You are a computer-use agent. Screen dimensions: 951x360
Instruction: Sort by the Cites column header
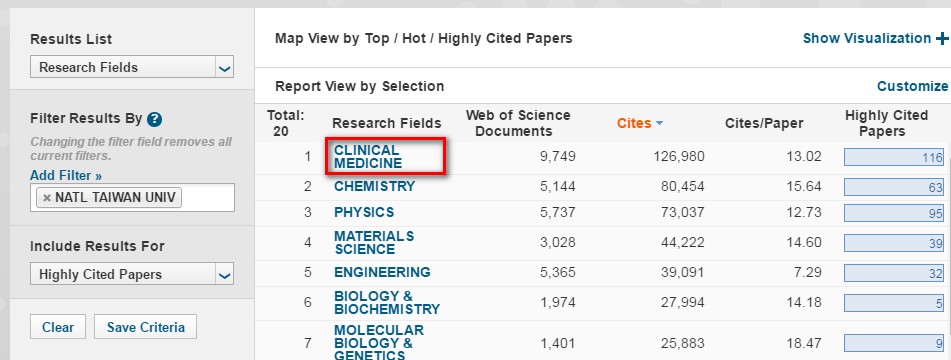(634, 123)
